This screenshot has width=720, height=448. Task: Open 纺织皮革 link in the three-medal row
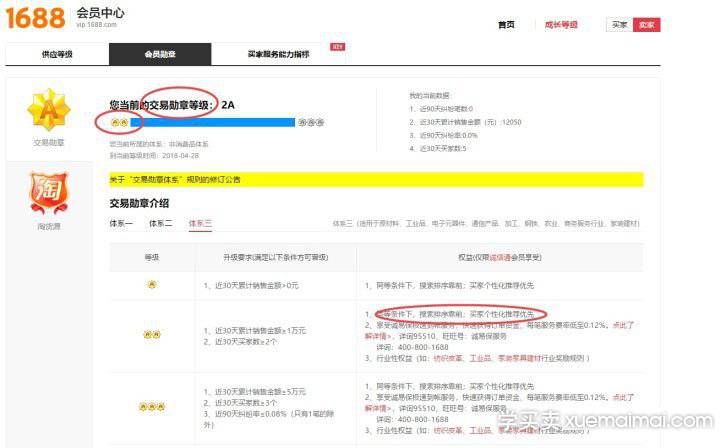(448, 430)
